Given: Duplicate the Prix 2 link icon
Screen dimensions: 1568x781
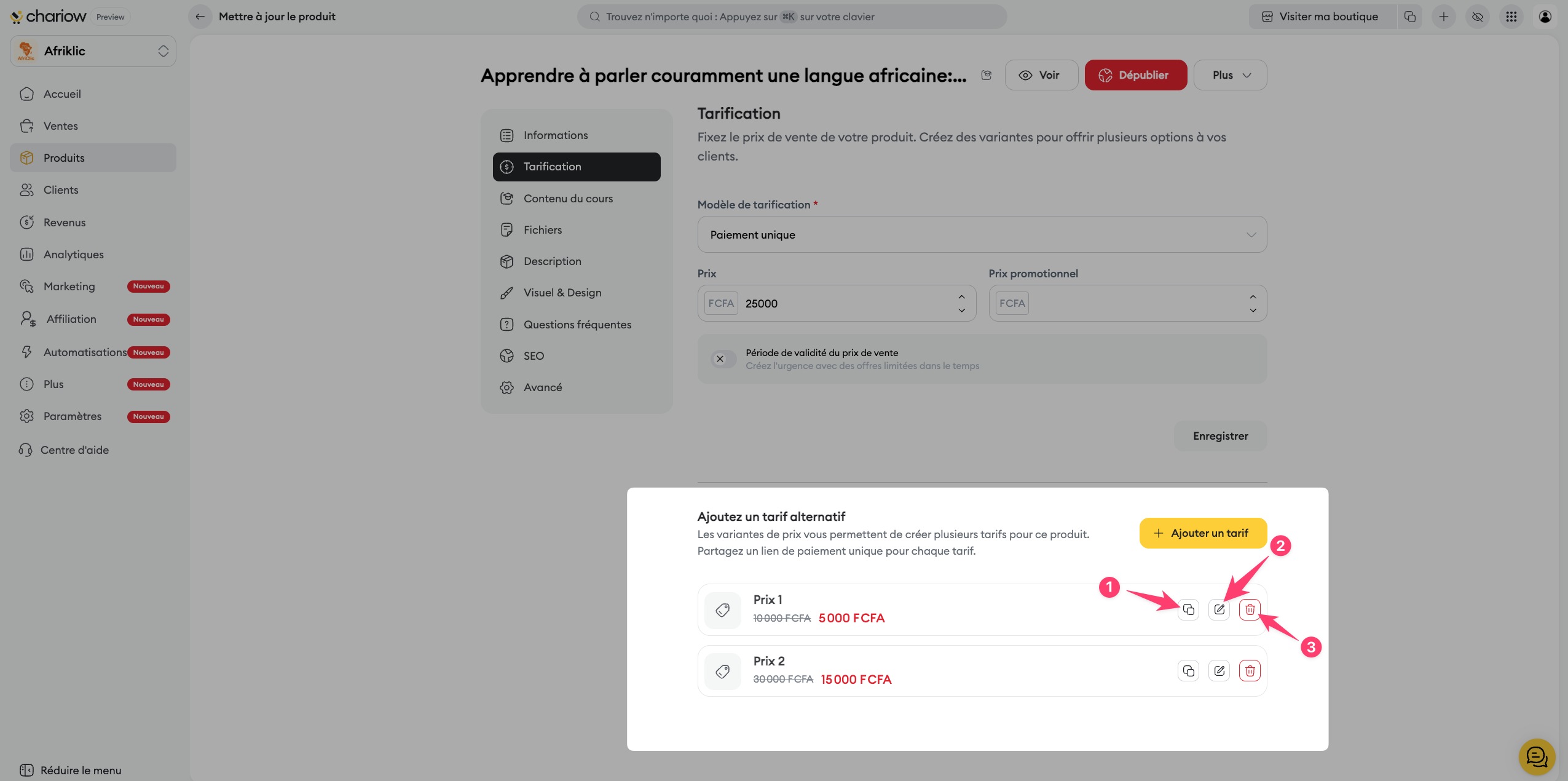Looking at the screenshot, I should point(1188,671).
